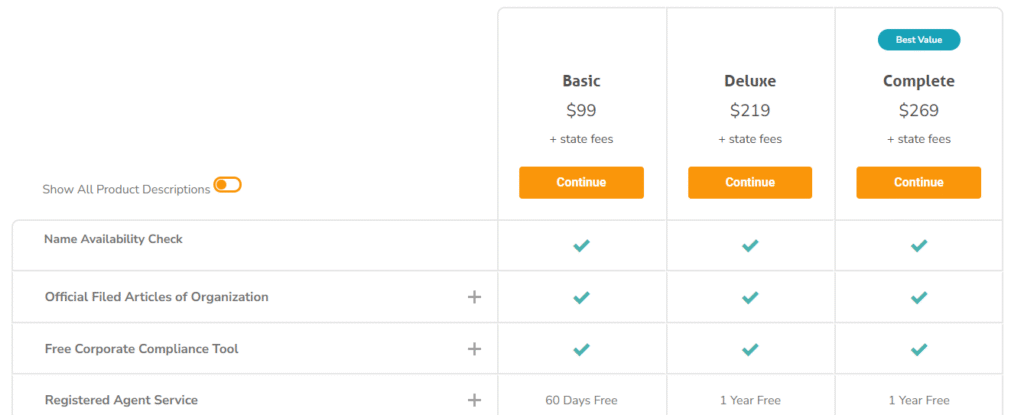Select the Deluxe plan heading

750,81
